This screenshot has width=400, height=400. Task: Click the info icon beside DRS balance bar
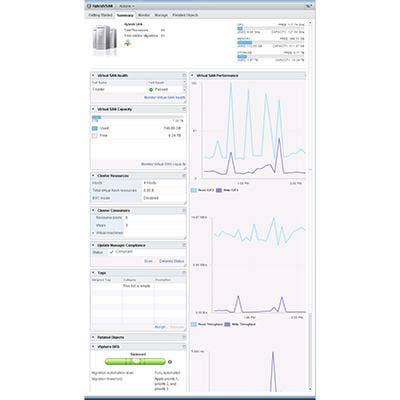(x=170, y=362)
